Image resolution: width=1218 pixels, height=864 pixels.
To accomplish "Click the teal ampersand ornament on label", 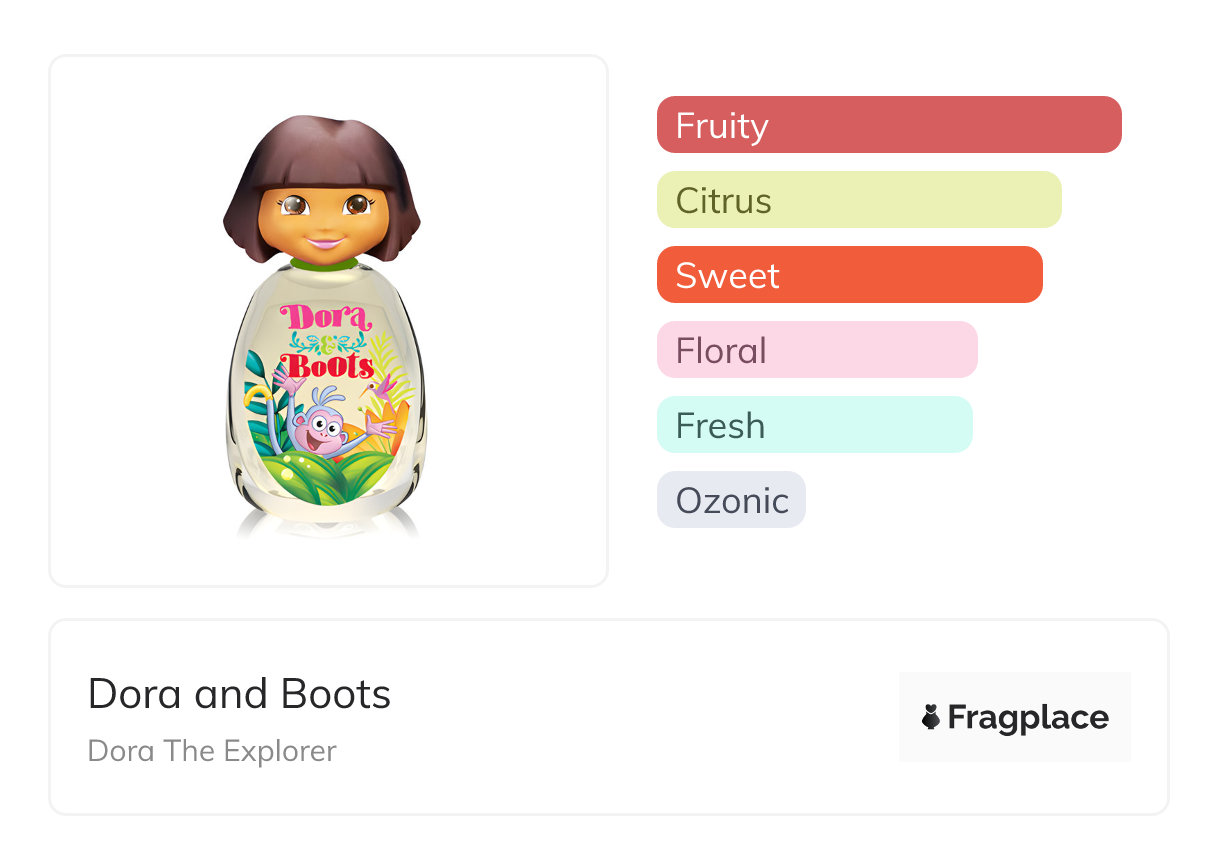I will (x=326, y=342).
